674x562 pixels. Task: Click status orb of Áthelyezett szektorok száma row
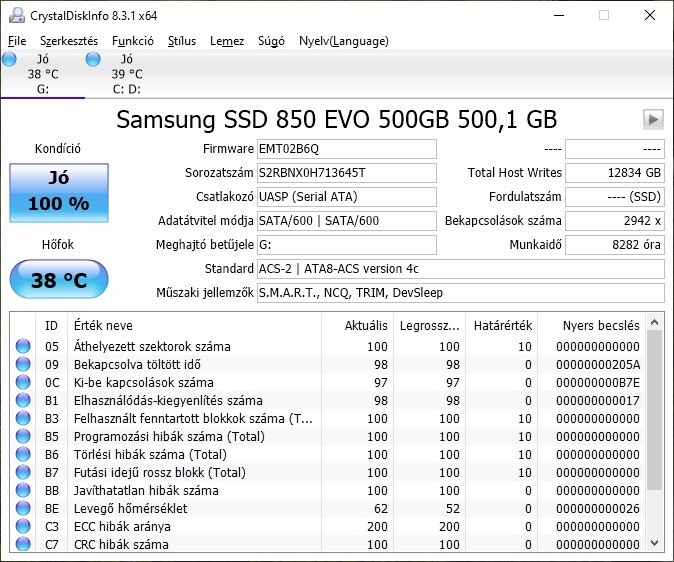click(23, 346)
